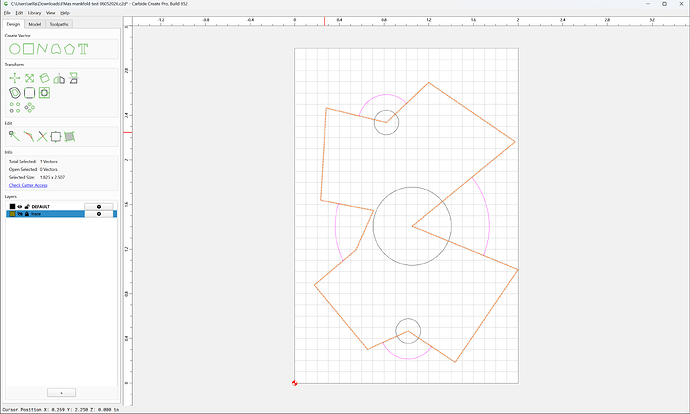Select the Circle create tool
The height and width of the screenshot is (414, 690).
(x=15, y=49)
